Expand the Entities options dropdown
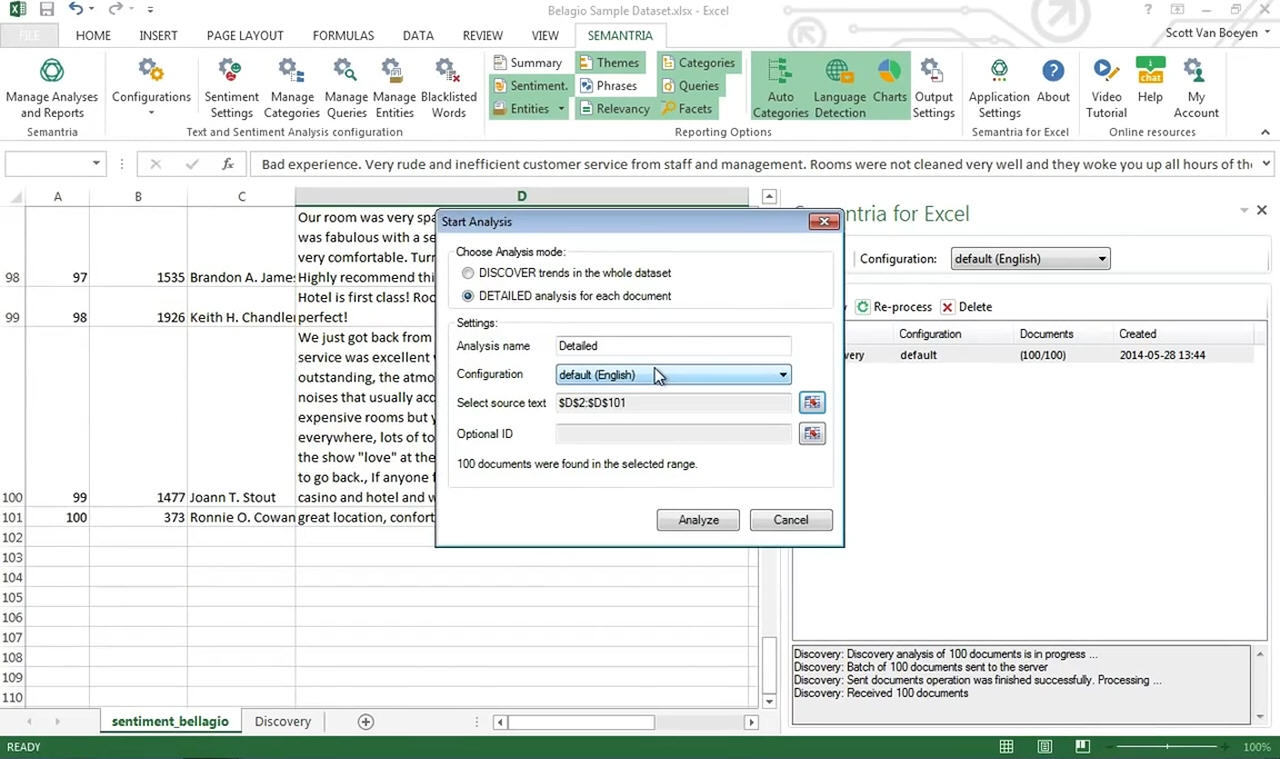This screenshot has height=759, width=1280. coord(561,109)
